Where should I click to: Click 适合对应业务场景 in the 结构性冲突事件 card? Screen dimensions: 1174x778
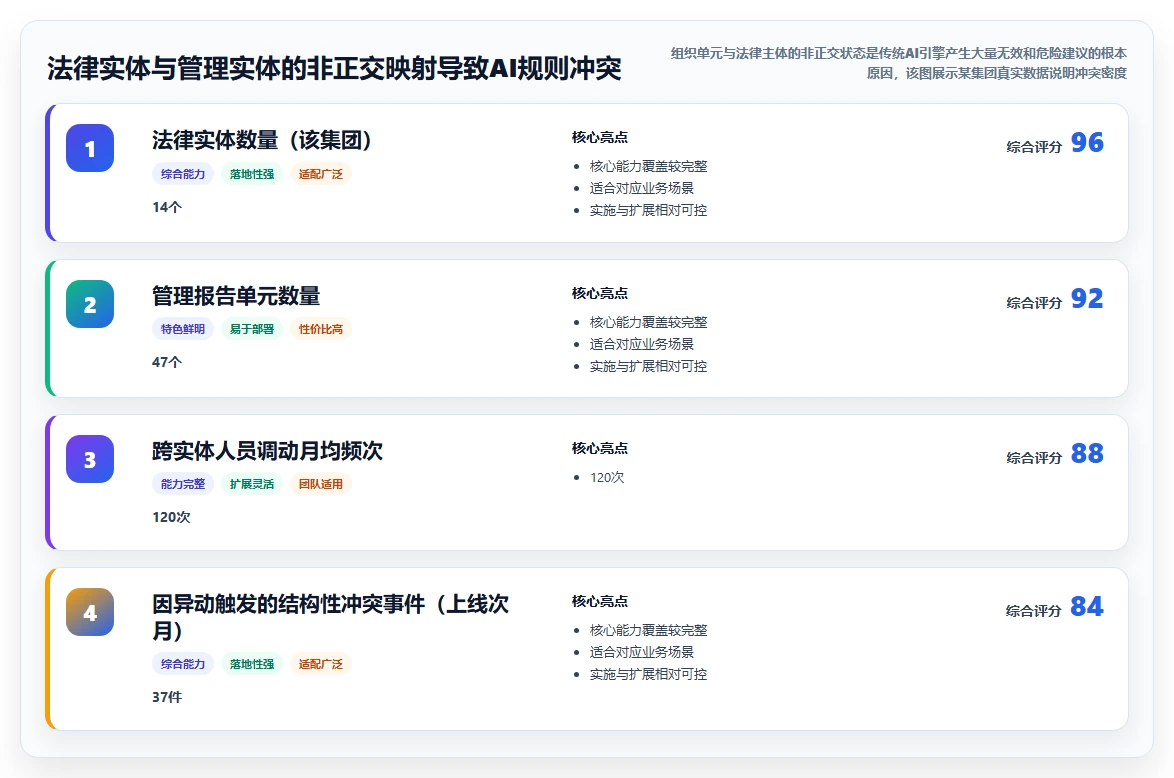[642, 652]
